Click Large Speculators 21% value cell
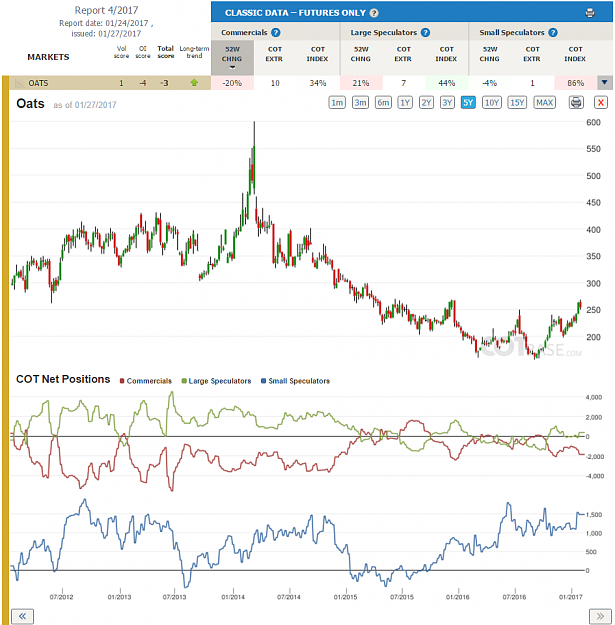The width and height of the screenshot is (615, 625). 361,83
